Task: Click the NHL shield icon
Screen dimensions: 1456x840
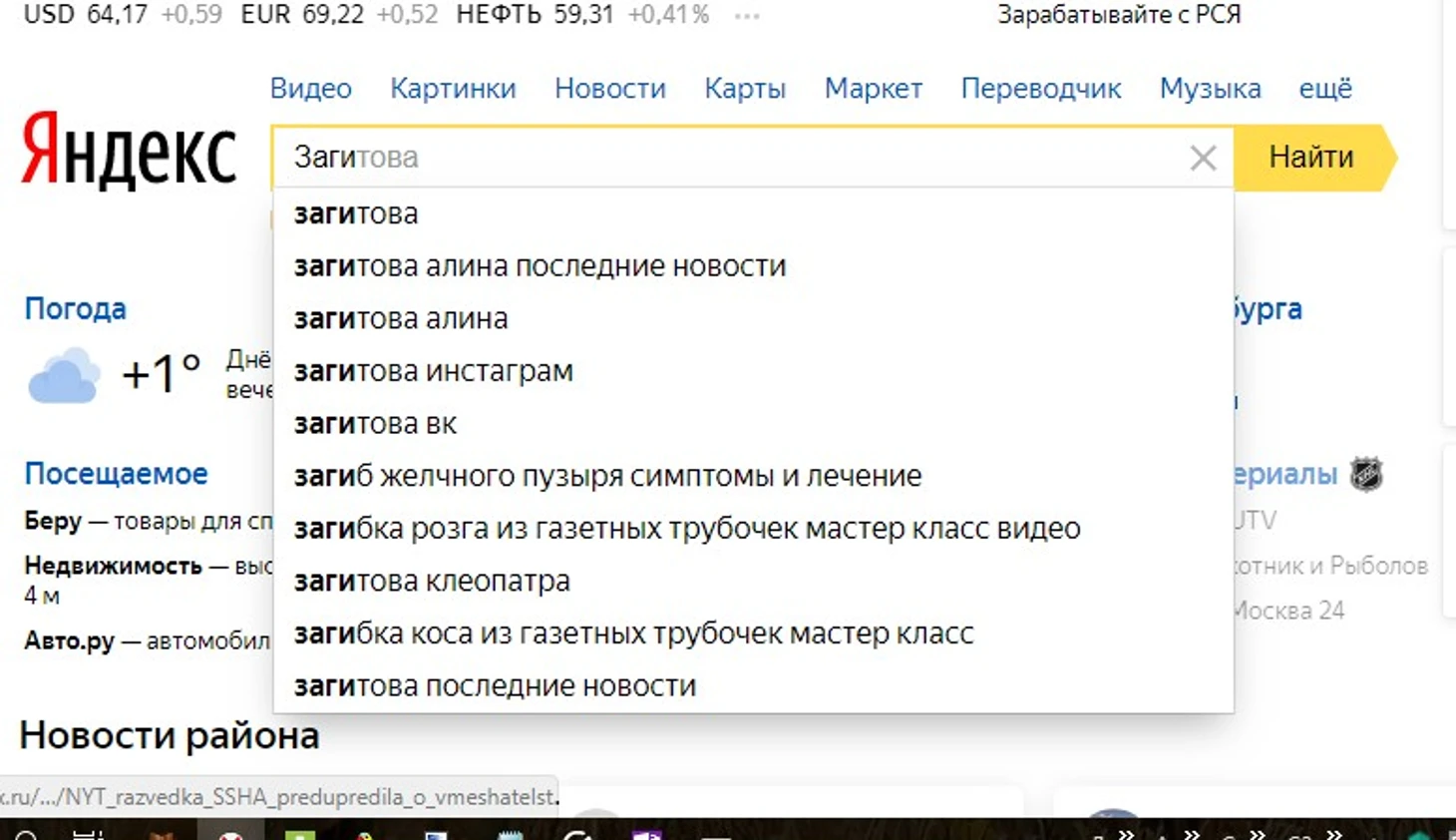Action: coord(1366,475)
